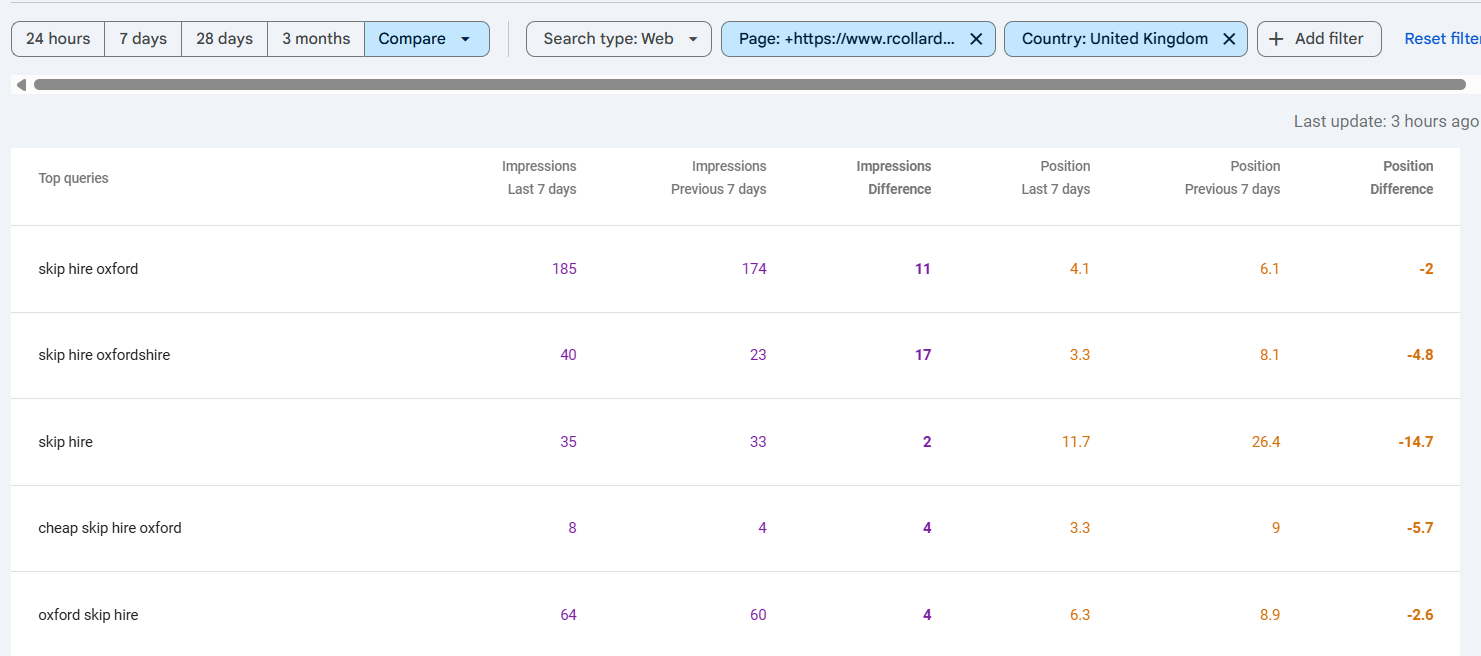The image size is (1481, 656).
Task: Sort by Impressions Difference column header
Action: [893, 178]
